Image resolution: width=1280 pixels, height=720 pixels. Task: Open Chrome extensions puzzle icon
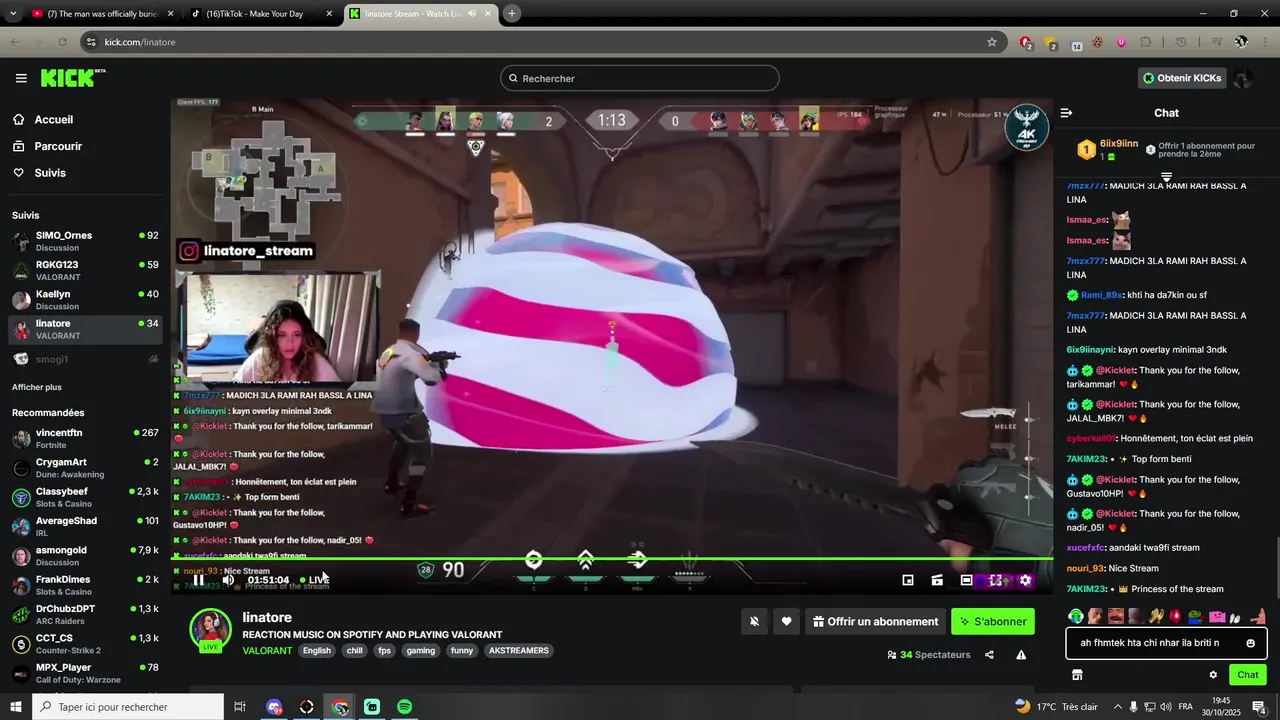1146,42
